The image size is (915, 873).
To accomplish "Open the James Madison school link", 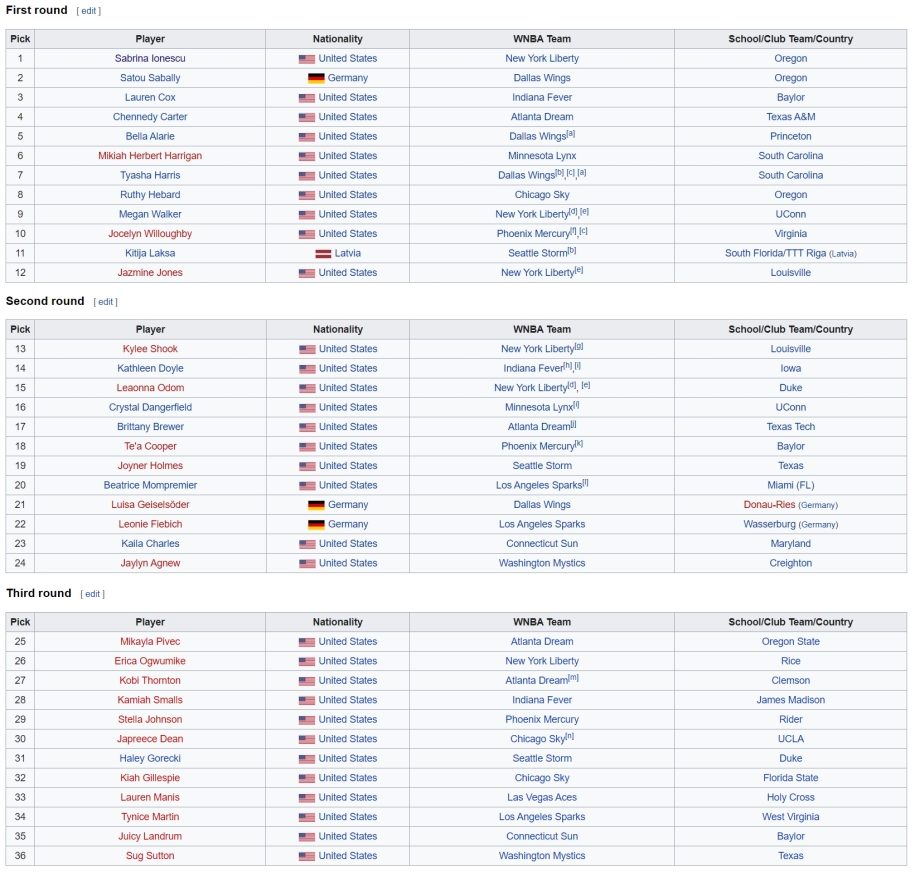I will (790, 700).
